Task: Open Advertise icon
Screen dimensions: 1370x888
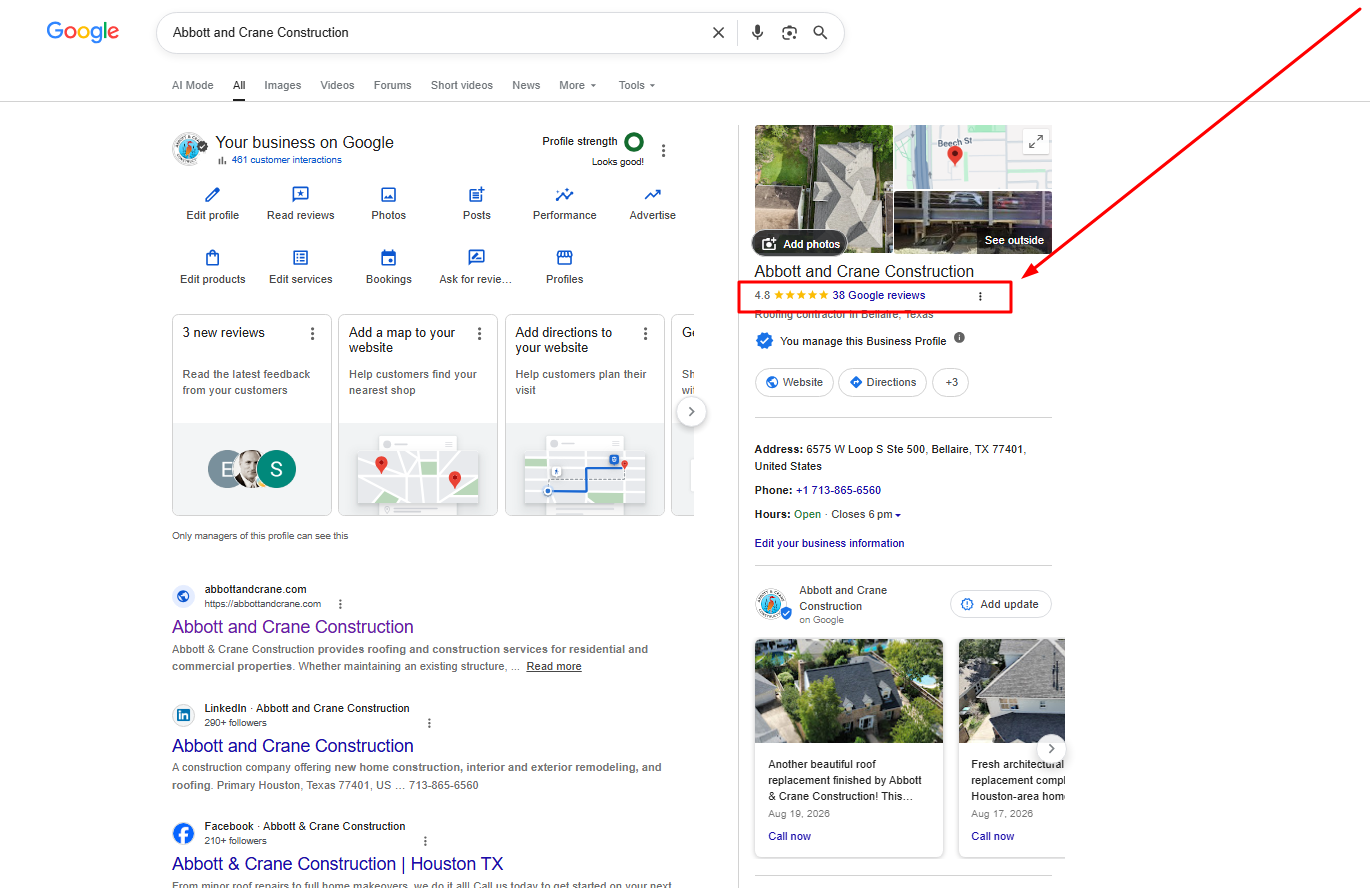Action: tap(652, 195)
